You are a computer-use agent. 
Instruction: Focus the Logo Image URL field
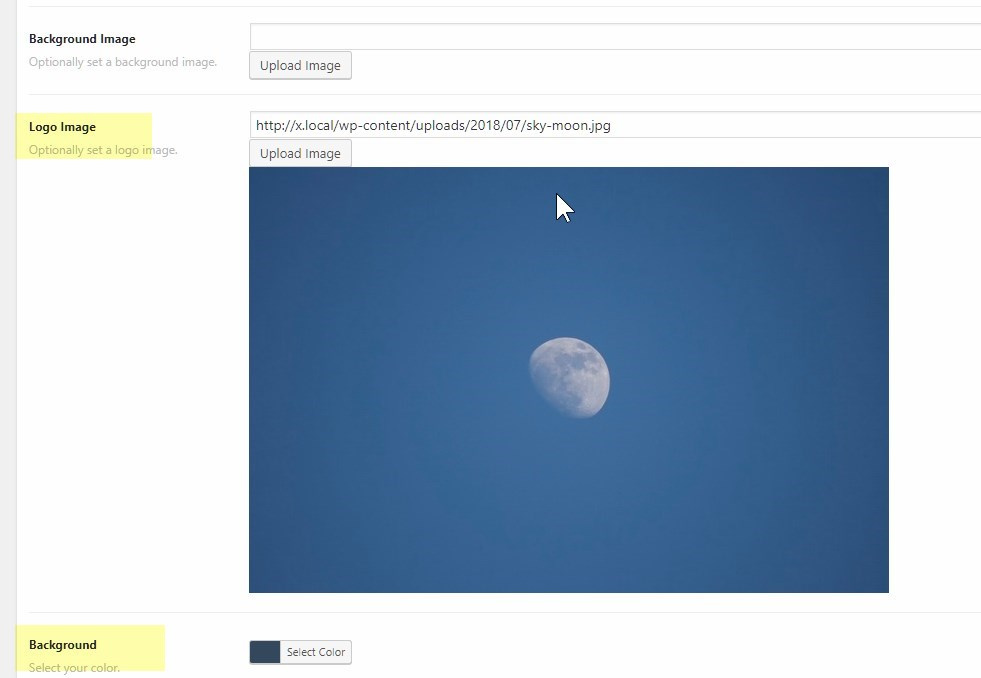(615, 125)
